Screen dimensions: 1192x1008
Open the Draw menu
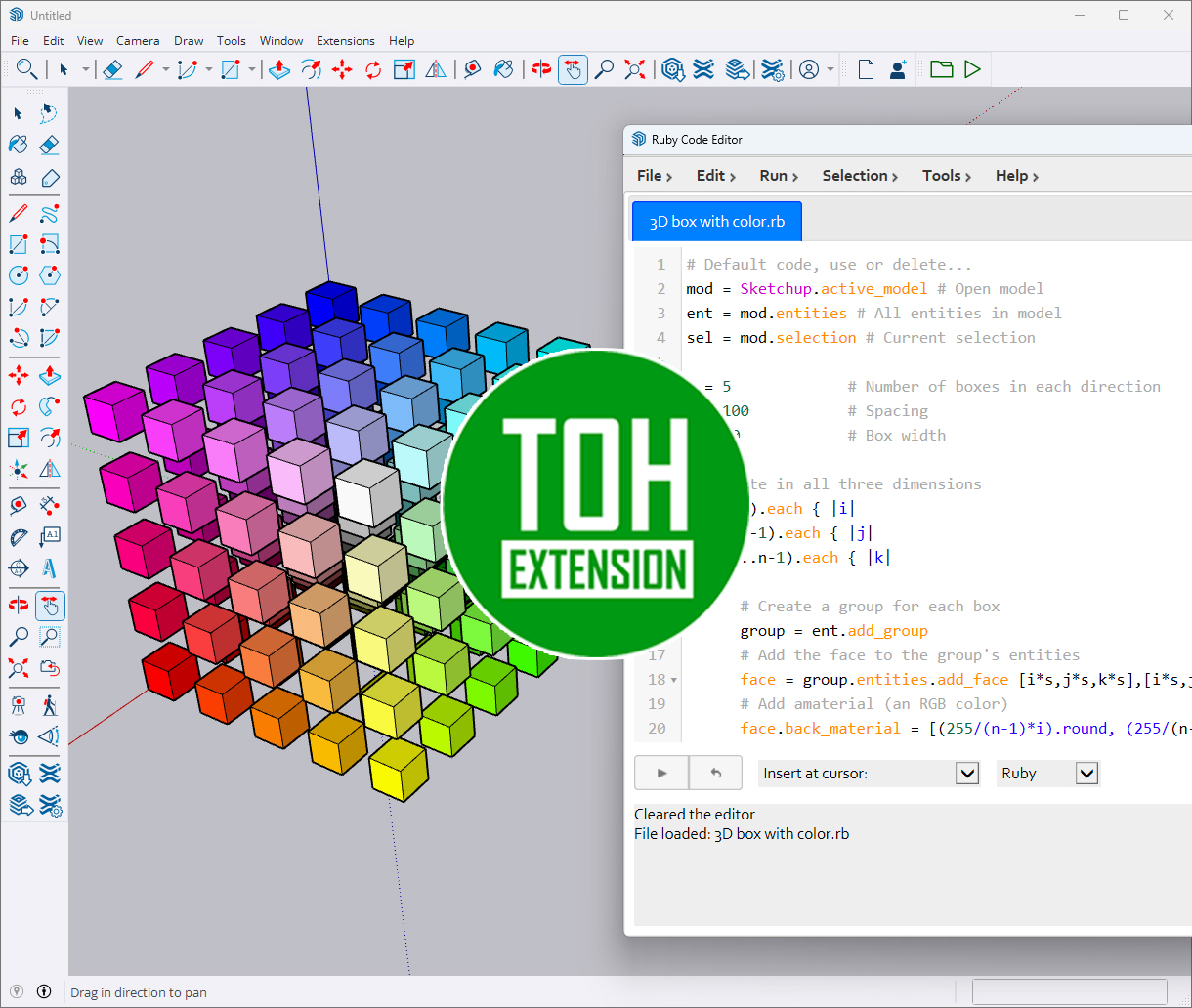(189, 41)
